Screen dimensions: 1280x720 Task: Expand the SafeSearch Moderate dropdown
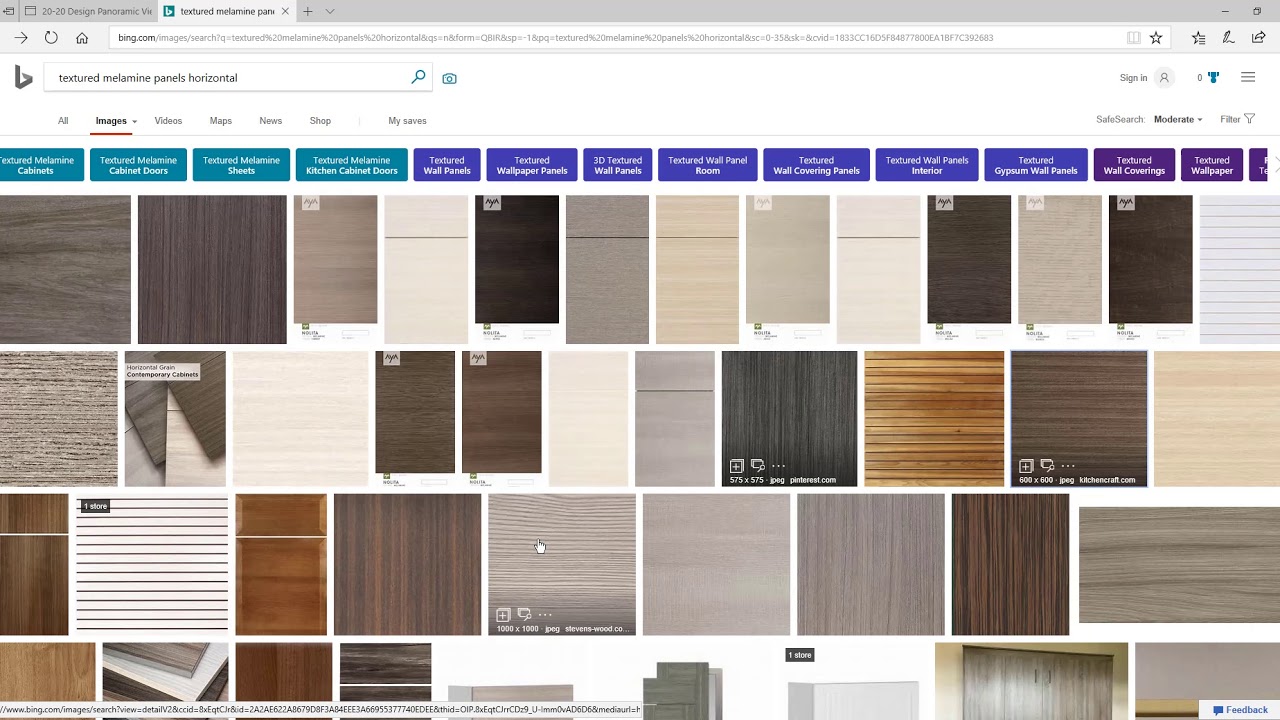pos(1178,120)
